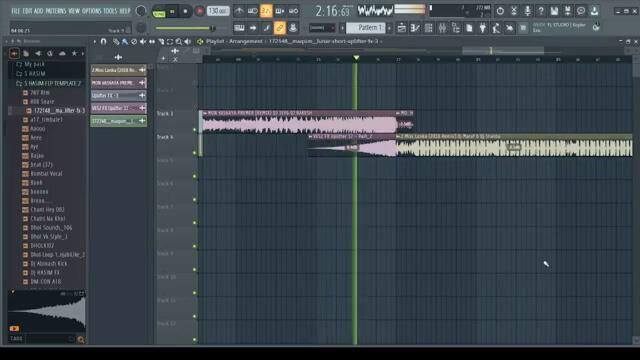Open the Channel rack view icon
The height and width of the screenshot is (360, 640).
pyautogui.click(x=429, y=28)
